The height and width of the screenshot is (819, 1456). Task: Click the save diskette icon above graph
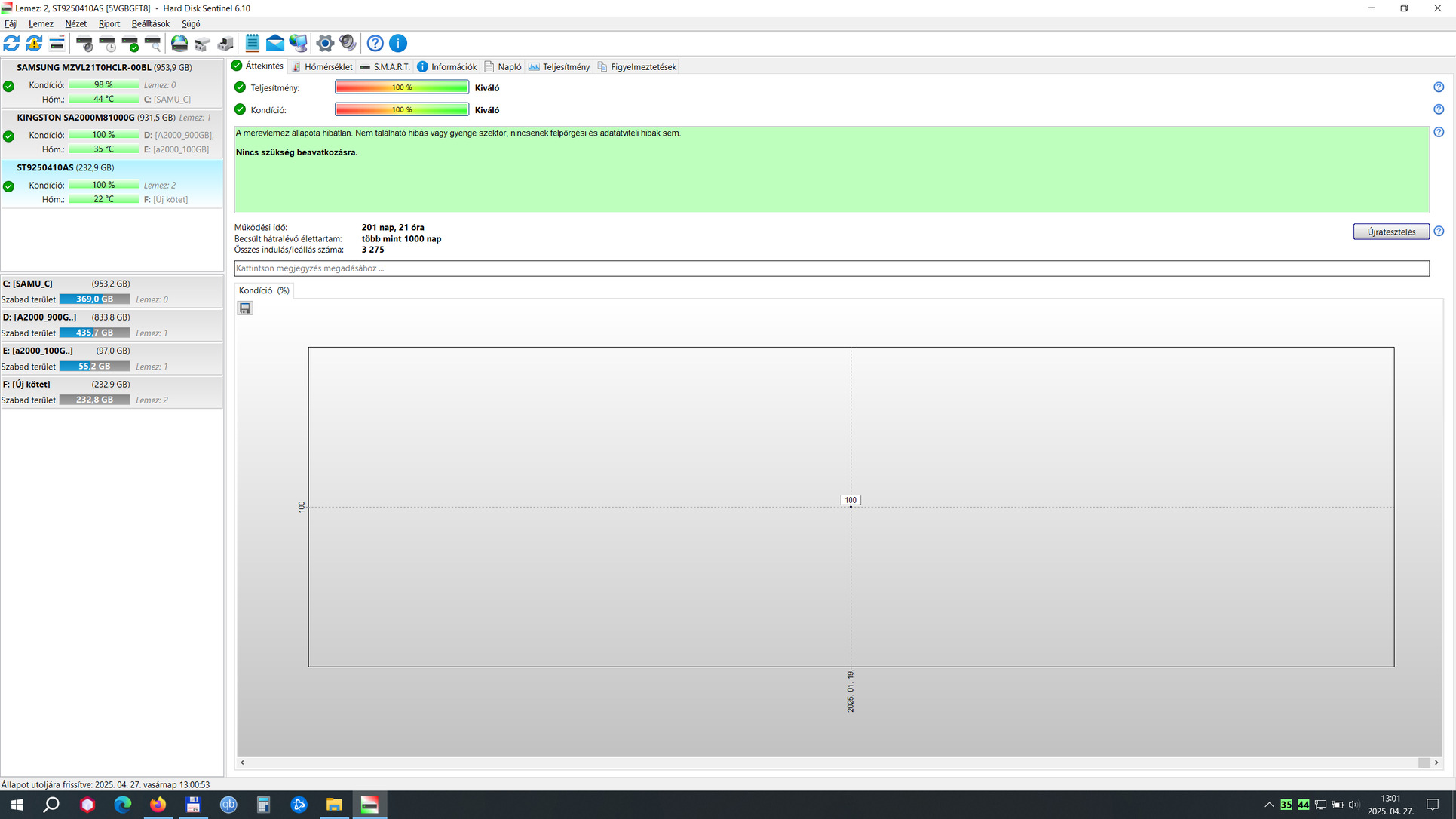coord(245,308)
